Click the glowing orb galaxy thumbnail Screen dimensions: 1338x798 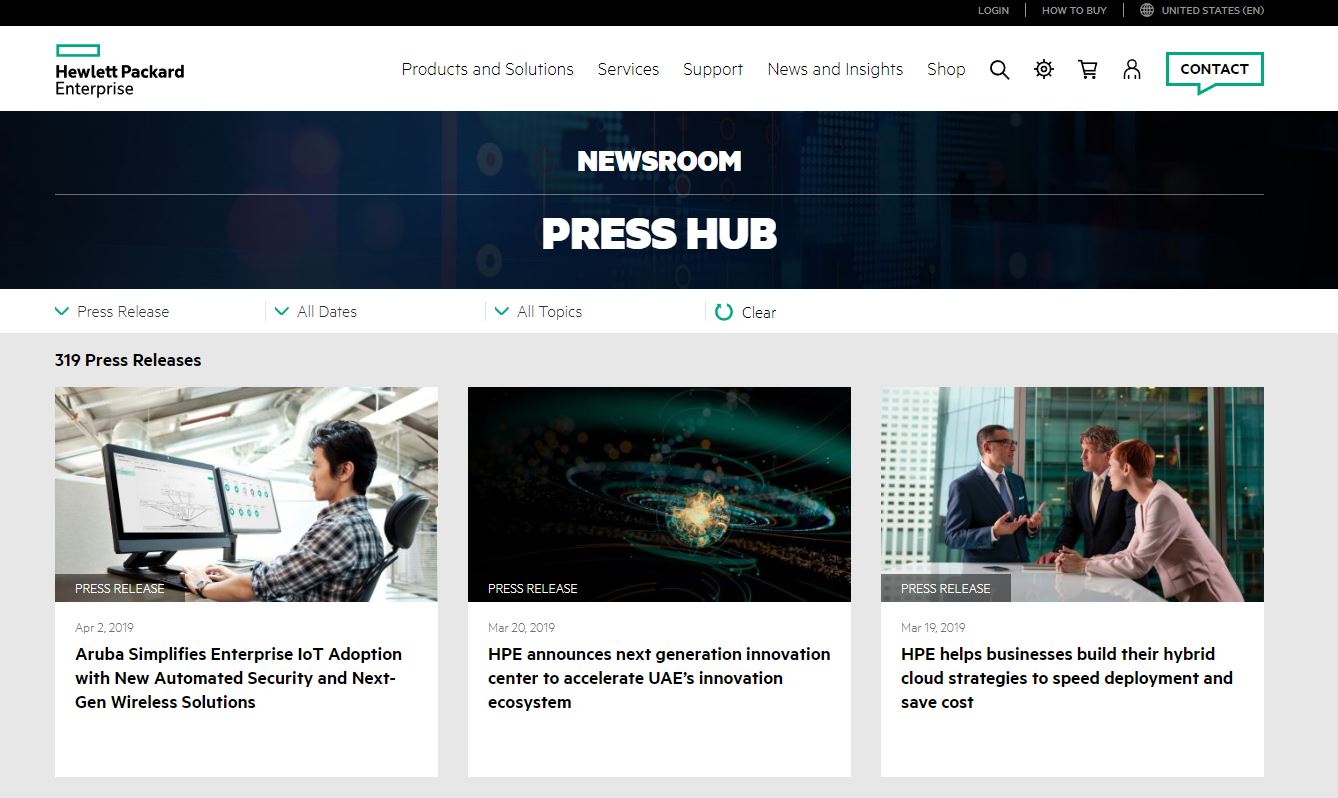[x=659, y=494]
